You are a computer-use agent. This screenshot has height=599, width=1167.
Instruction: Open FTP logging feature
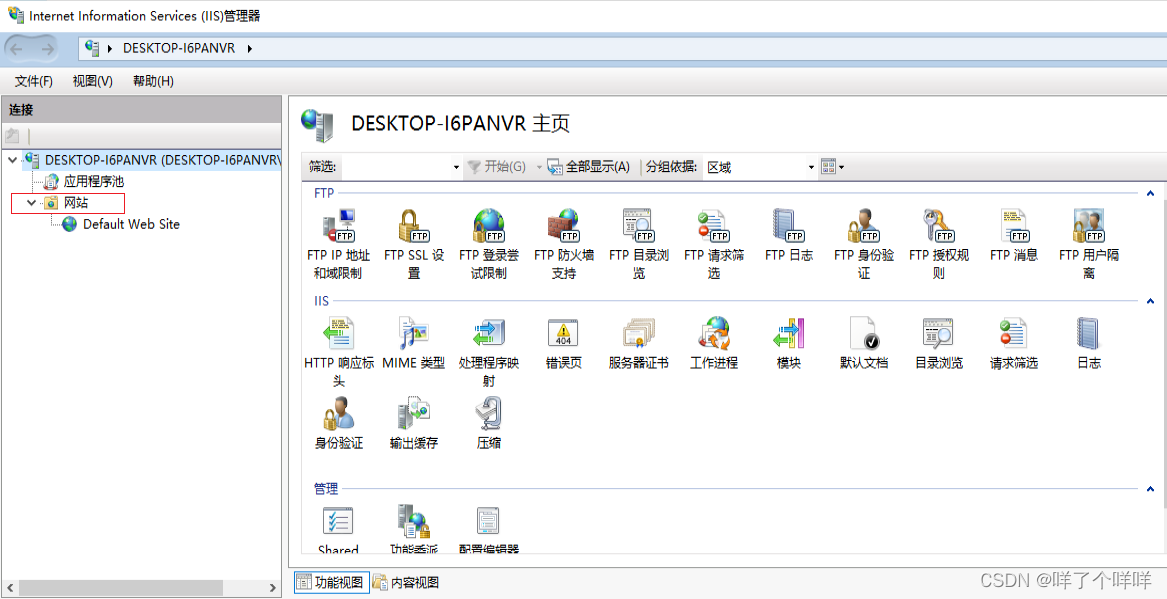tap(789, 235)
